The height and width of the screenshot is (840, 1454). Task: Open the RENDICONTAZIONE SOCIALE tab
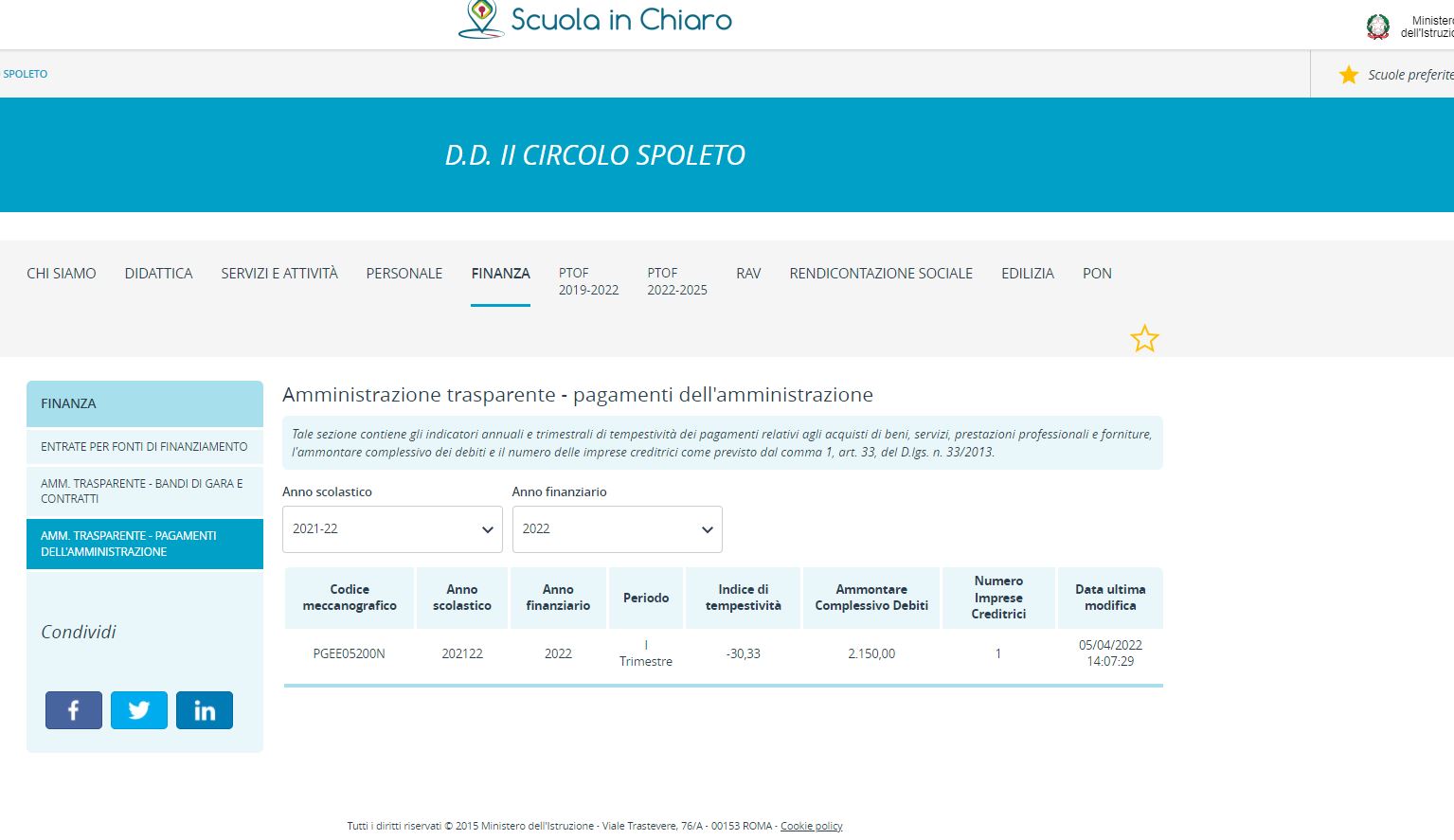click(x=881, y=274)
